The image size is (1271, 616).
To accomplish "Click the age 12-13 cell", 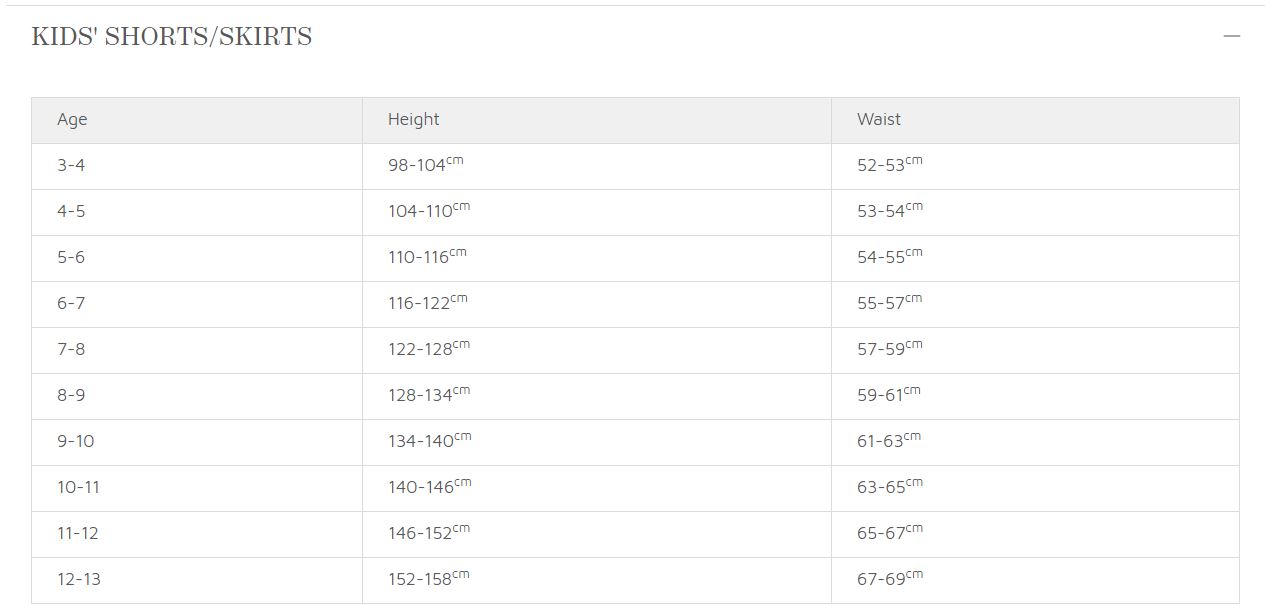I will (x=197, y=580).
